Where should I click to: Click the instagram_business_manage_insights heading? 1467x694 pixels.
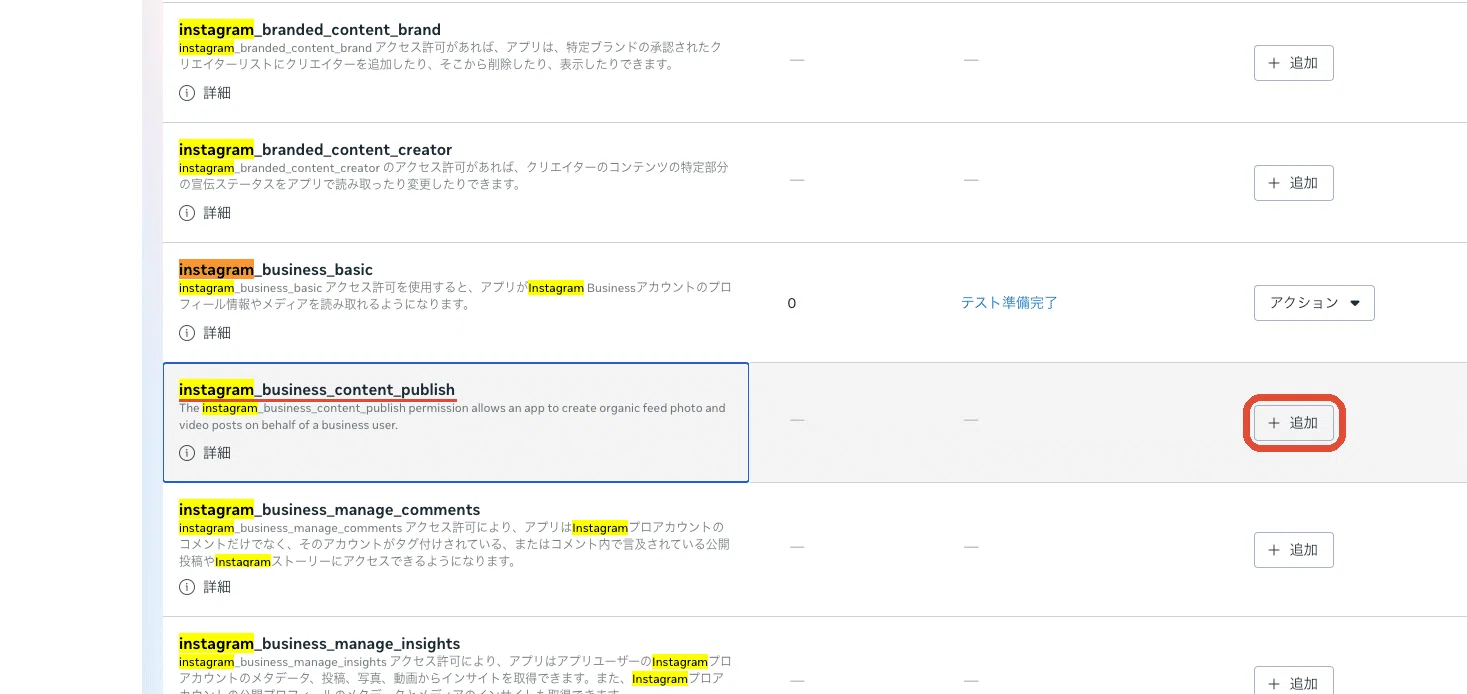coord(319,644)
